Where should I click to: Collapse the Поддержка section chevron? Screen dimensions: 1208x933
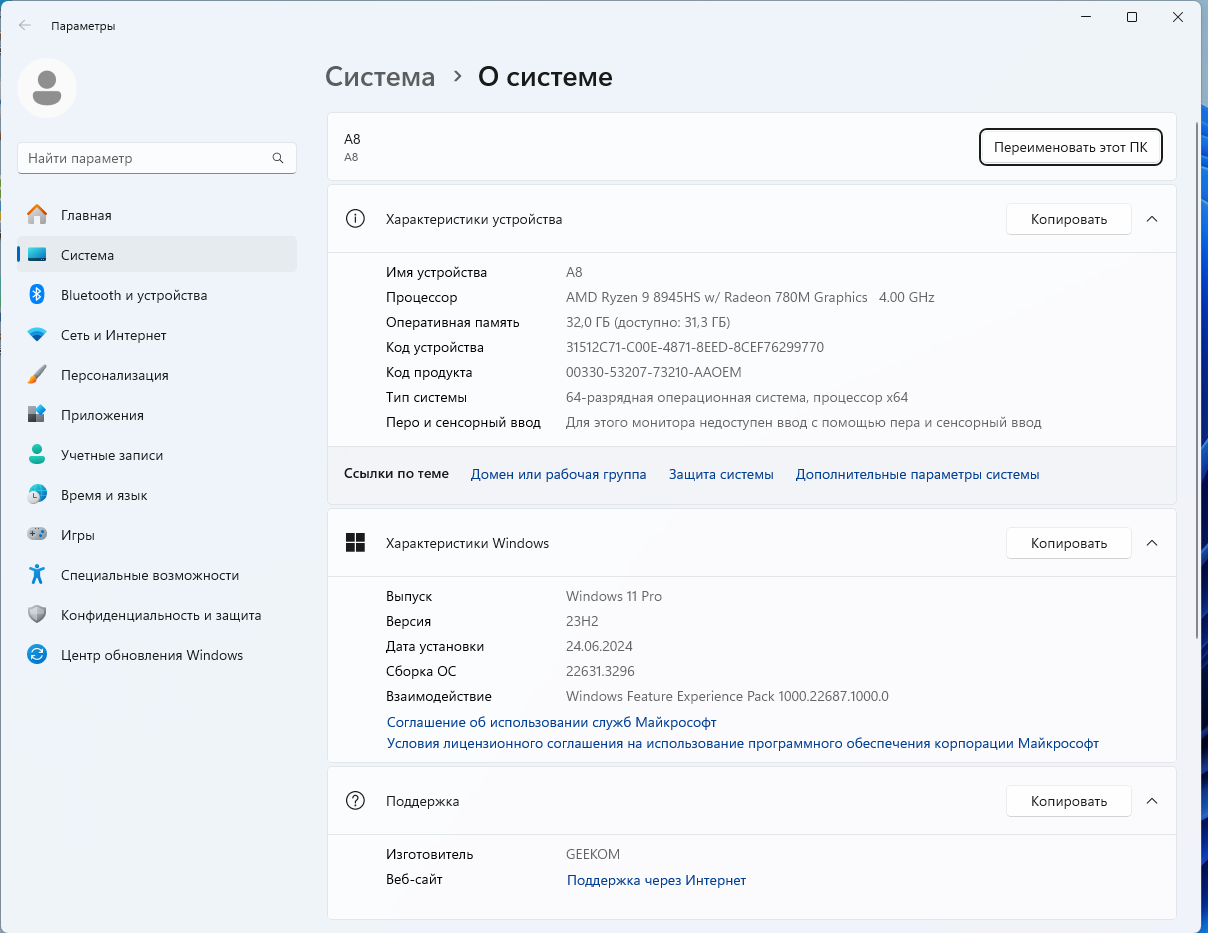(x=1151, y=801)
